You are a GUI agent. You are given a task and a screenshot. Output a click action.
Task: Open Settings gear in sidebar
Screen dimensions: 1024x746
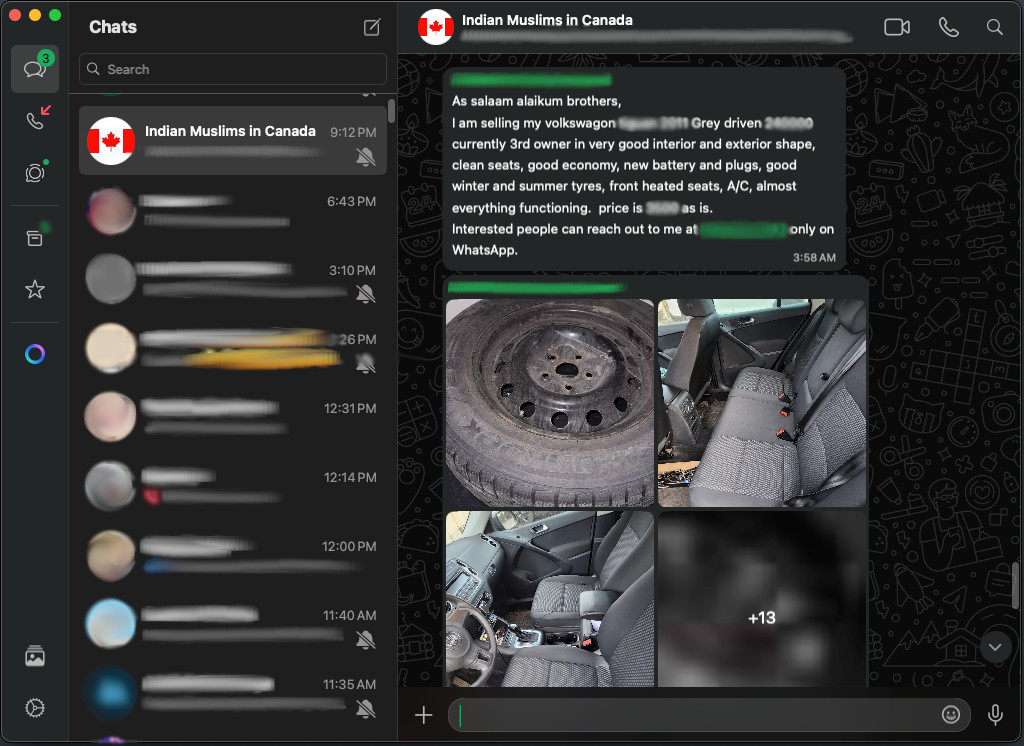coord(35,708)
